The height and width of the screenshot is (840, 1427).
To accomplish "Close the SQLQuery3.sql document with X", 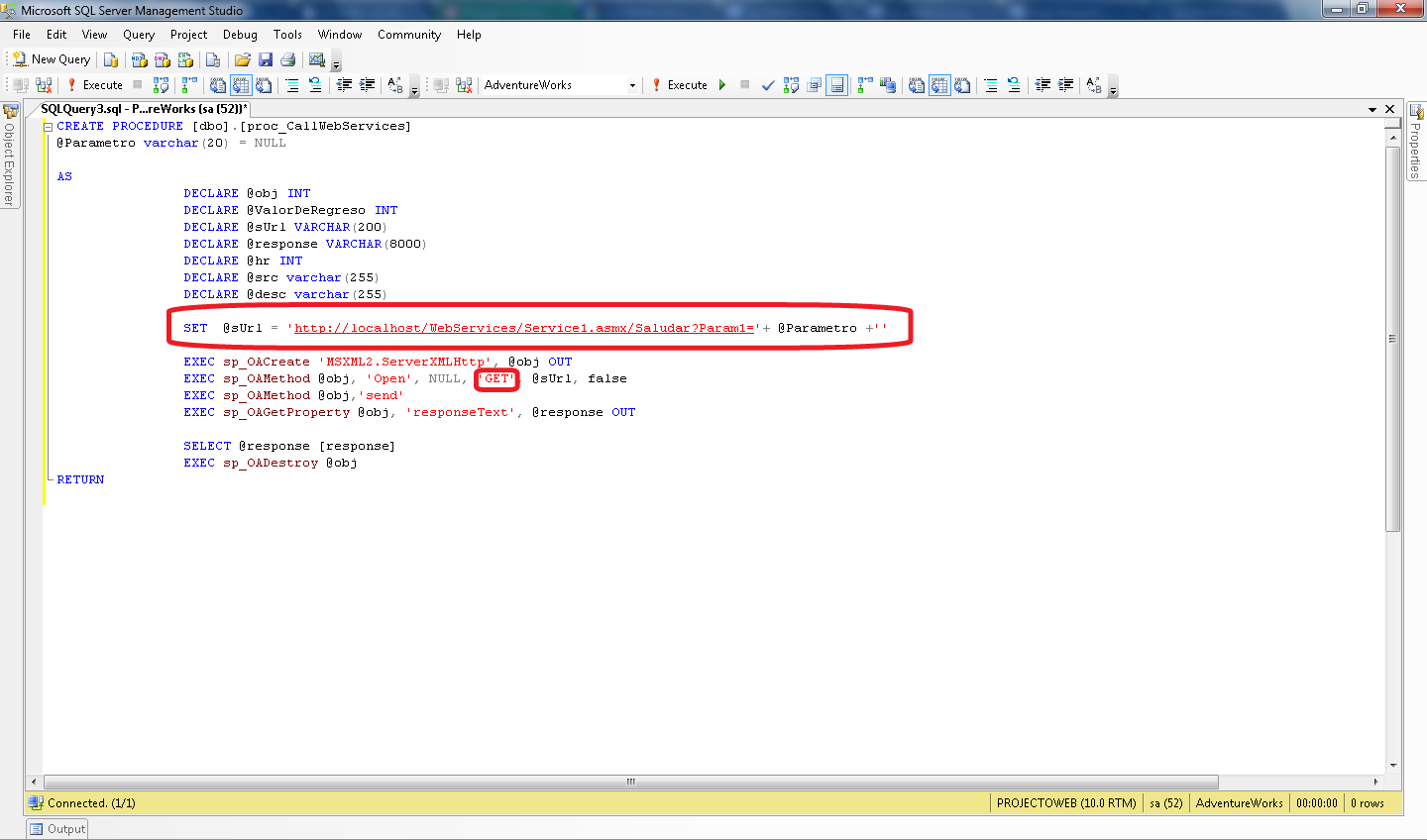I will [x=1390, y=109].
